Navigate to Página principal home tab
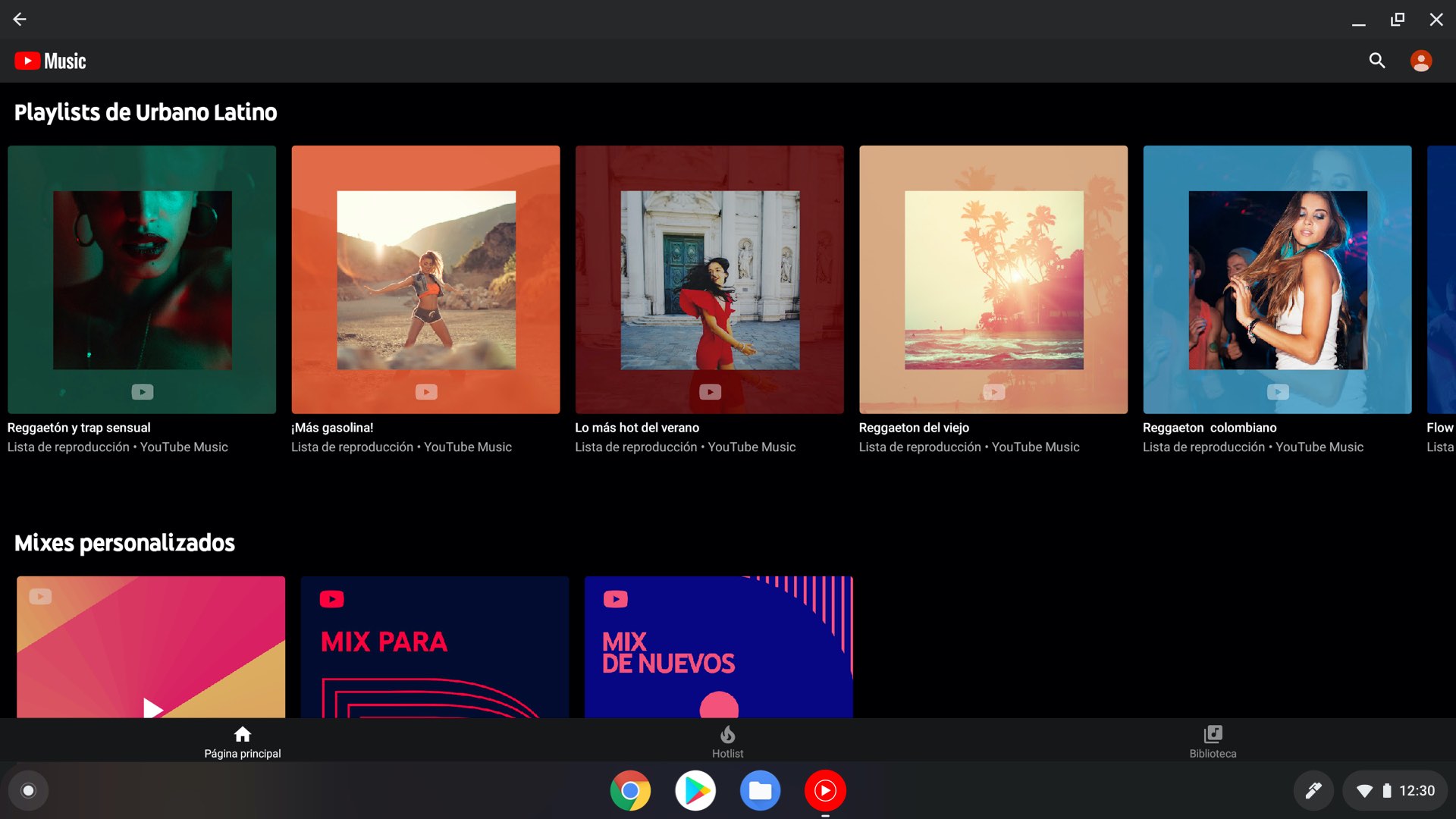Image resolution: width=1456 pixels, height=819 pixels. 242,740
